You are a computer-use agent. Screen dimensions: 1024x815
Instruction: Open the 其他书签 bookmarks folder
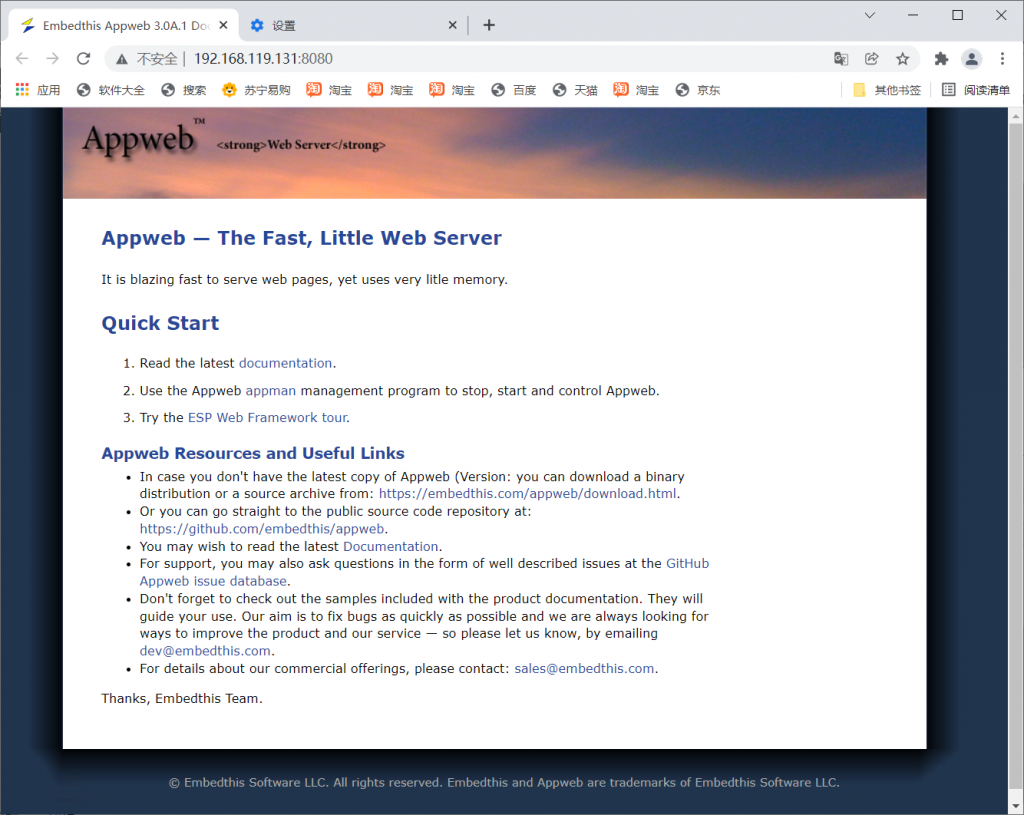click(x=887, y=90)
